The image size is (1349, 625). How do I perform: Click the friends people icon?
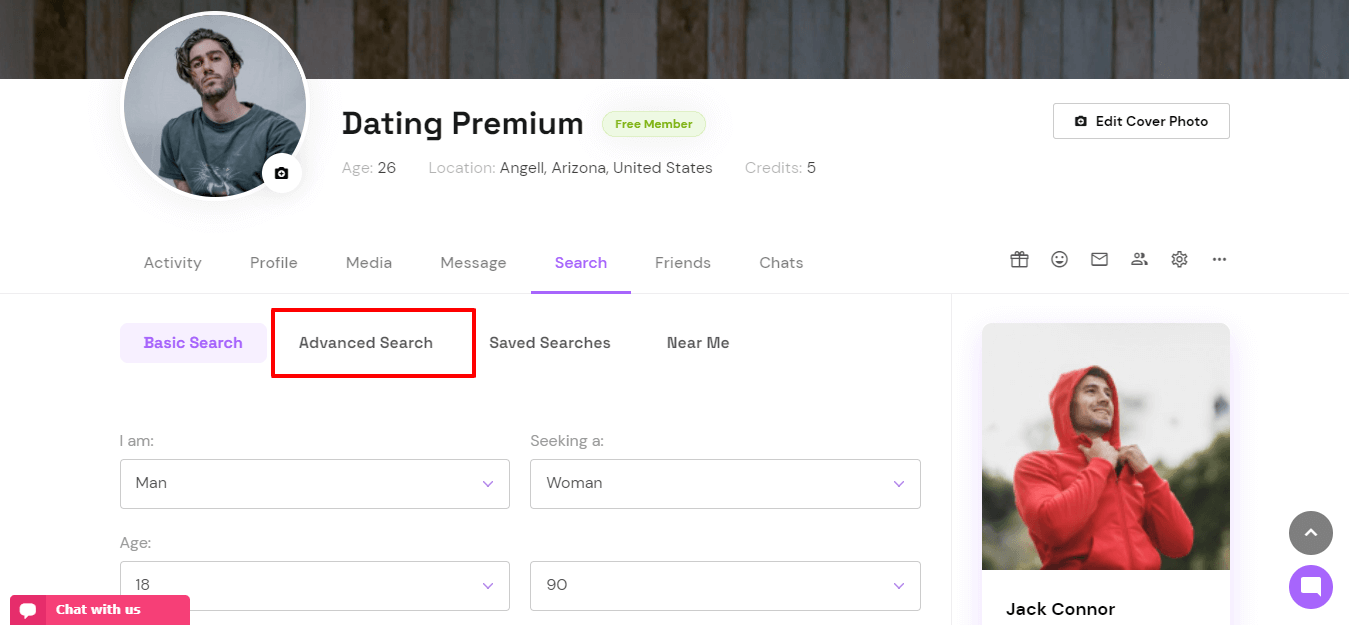1139,259
